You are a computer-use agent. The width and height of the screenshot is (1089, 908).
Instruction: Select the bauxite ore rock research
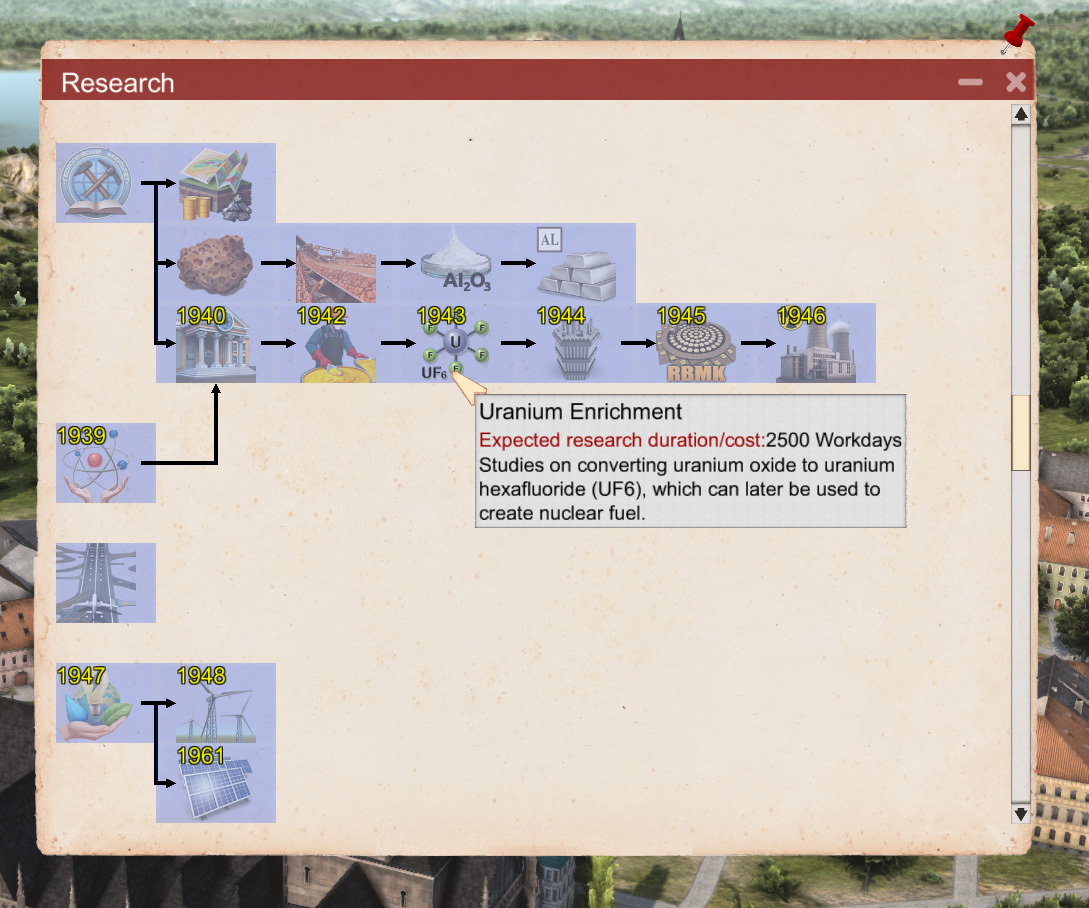[215, 263]
